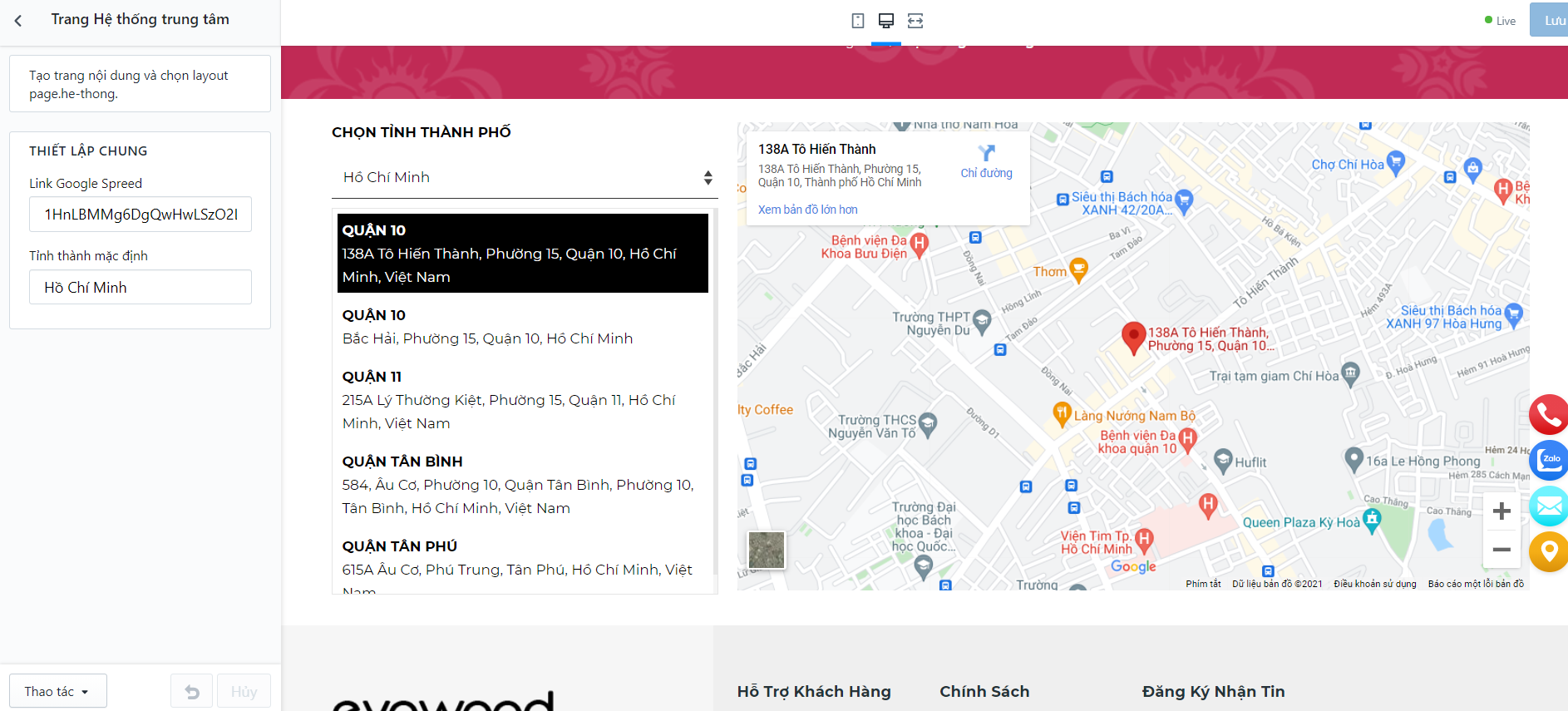Zoom out on the map
1568x711 pixels.
[1501, 549]
